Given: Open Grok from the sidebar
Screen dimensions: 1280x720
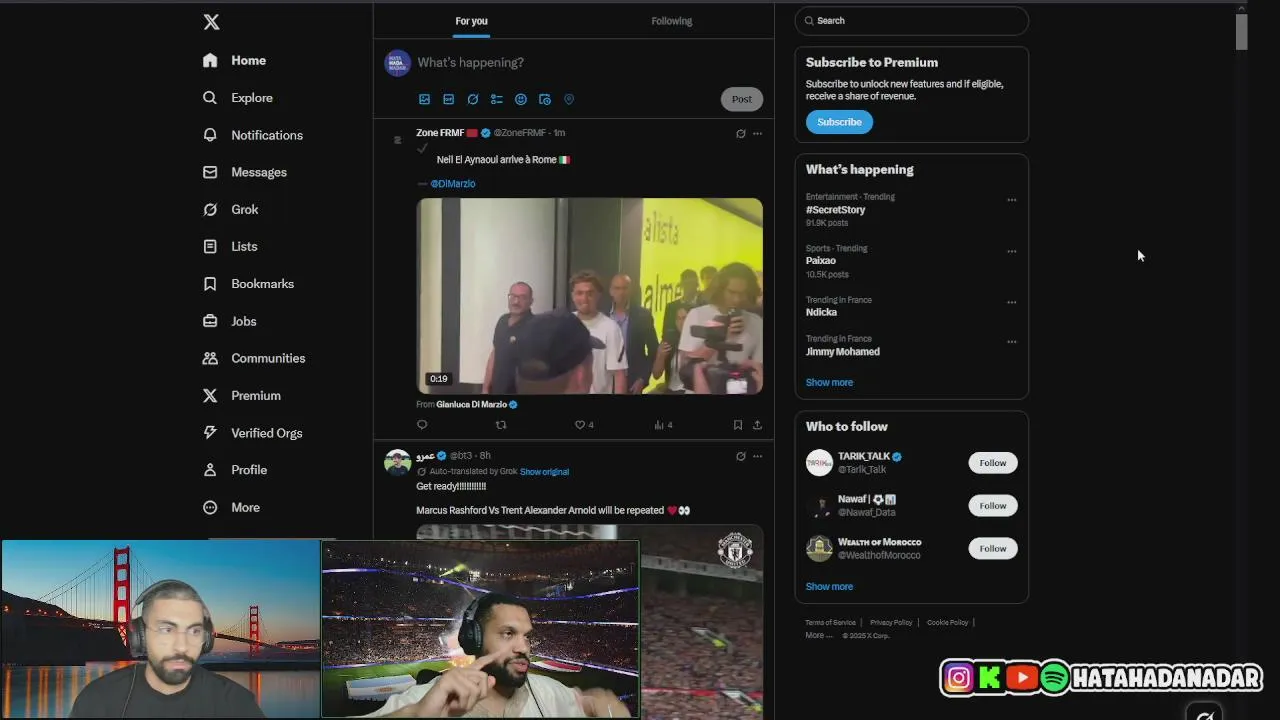Looking at the screenshot, I should click(231, 209).
